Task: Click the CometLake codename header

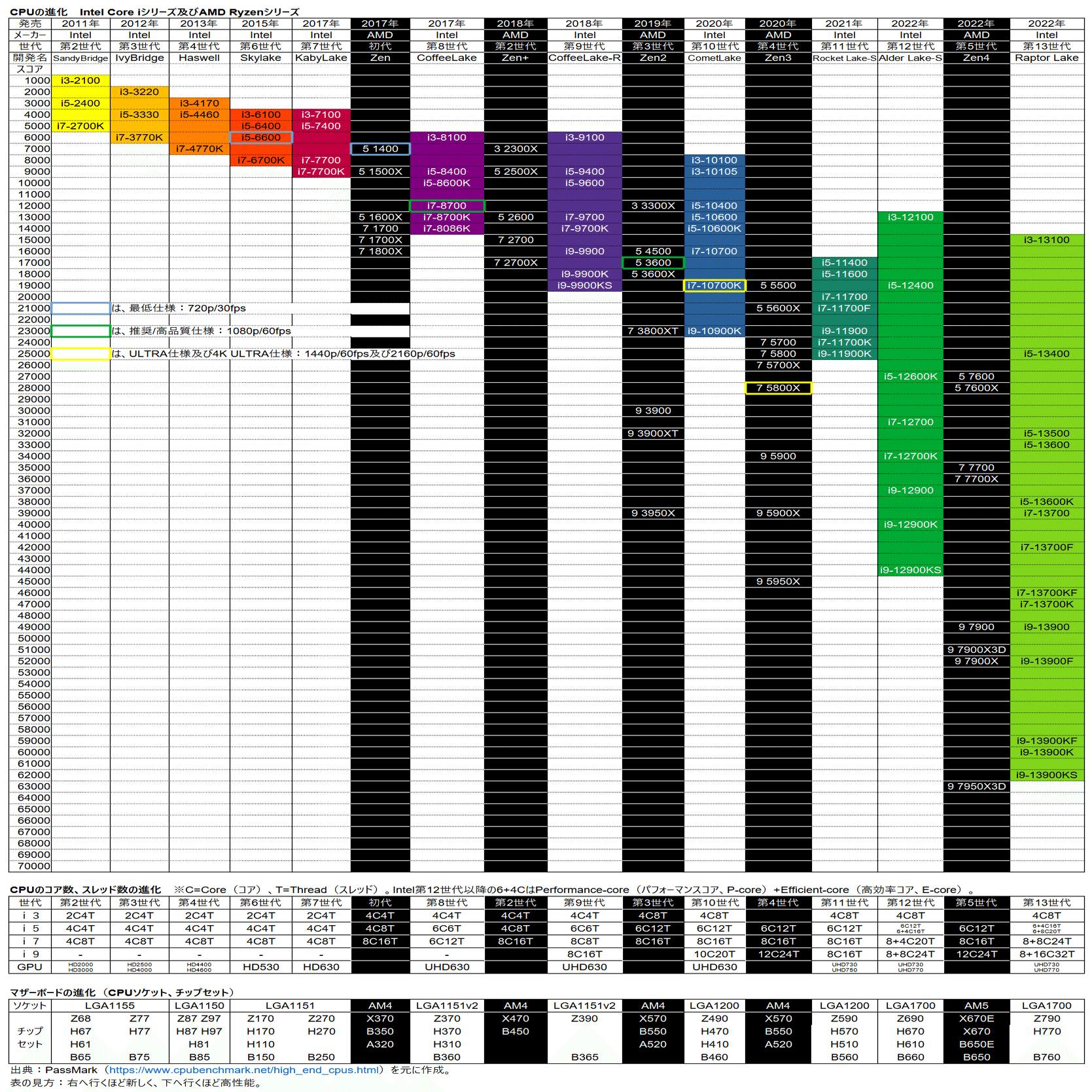Action: pos(714,58)
